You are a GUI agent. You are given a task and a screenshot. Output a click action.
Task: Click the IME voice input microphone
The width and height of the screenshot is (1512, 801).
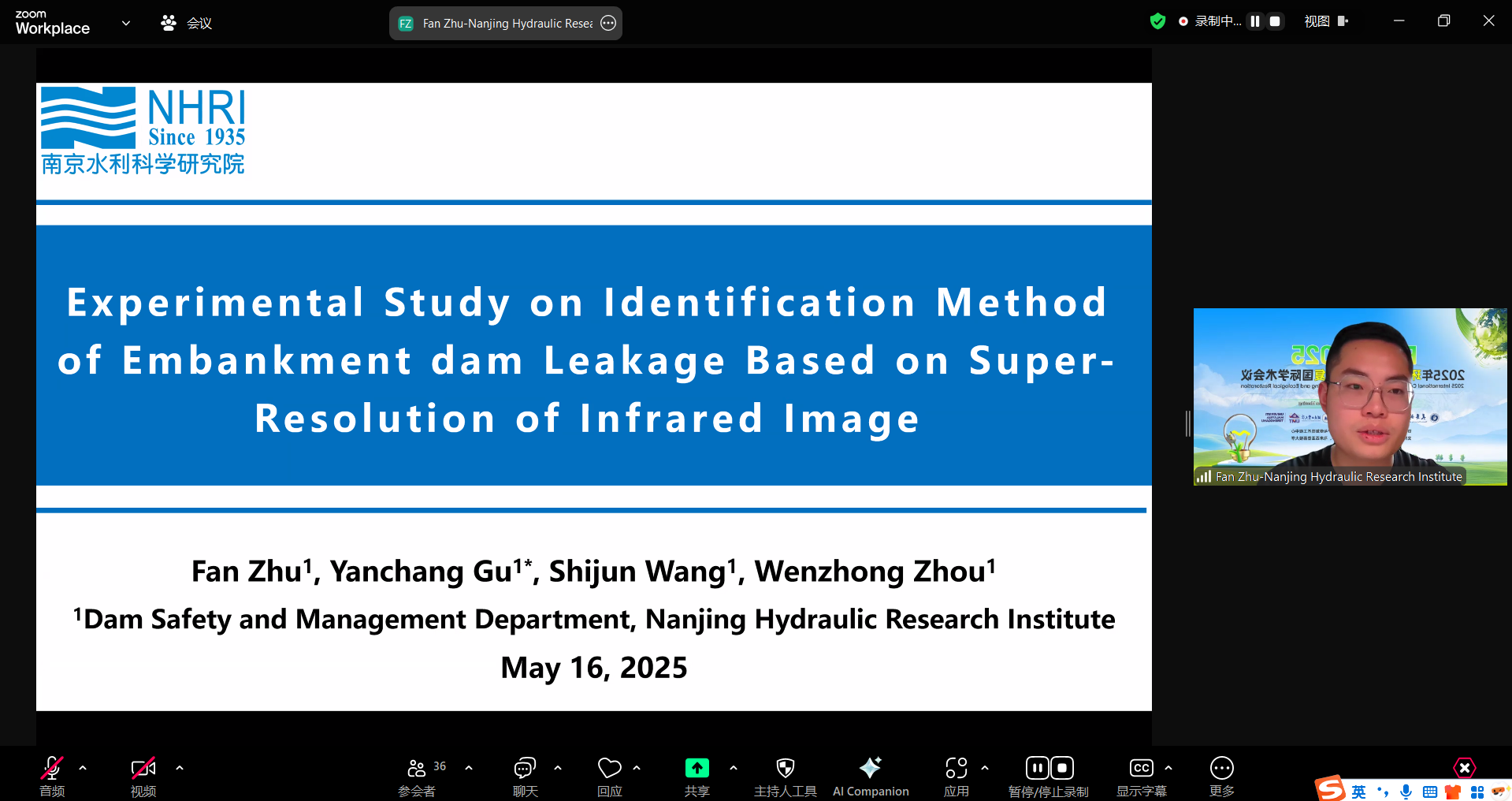tap(1406, 792)
